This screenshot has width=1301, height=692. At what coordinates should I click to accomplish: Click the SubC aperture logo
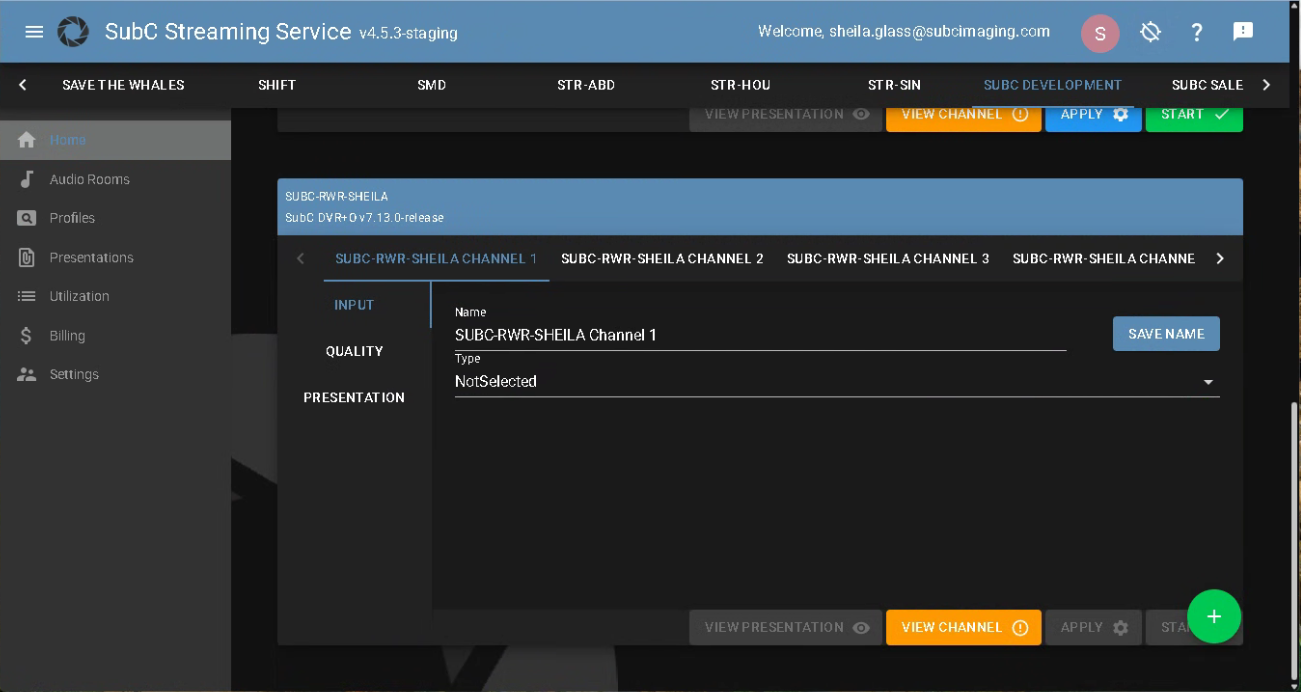click(x=73, y=32)
